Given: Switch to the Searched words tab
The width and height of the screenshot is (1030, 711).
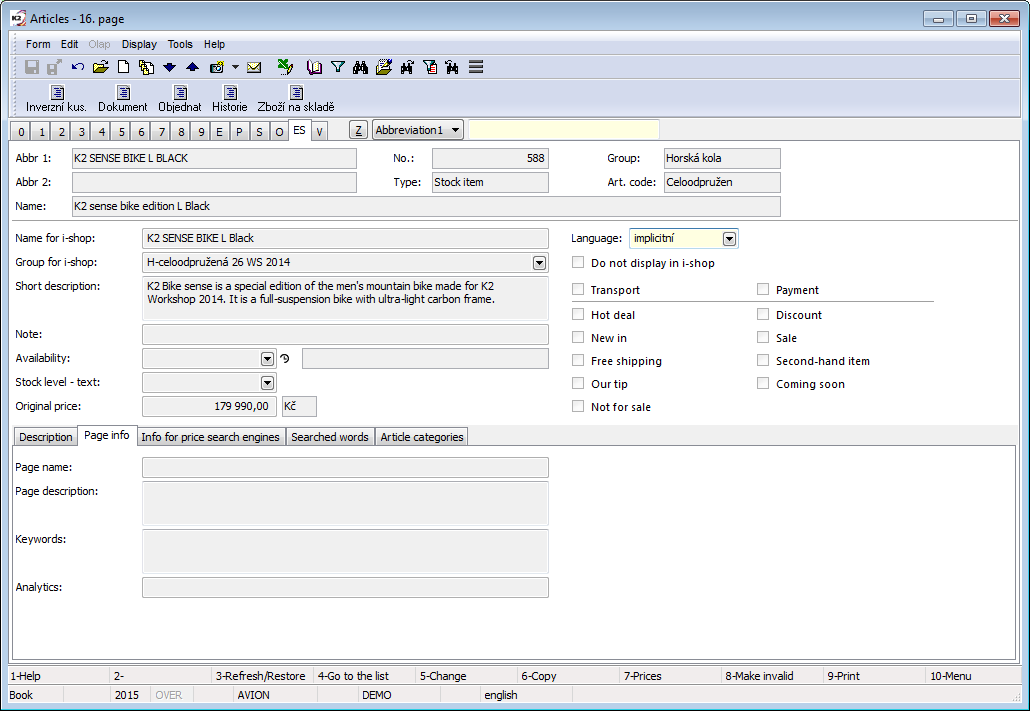Looking at the screenshot, I should 330,437.
